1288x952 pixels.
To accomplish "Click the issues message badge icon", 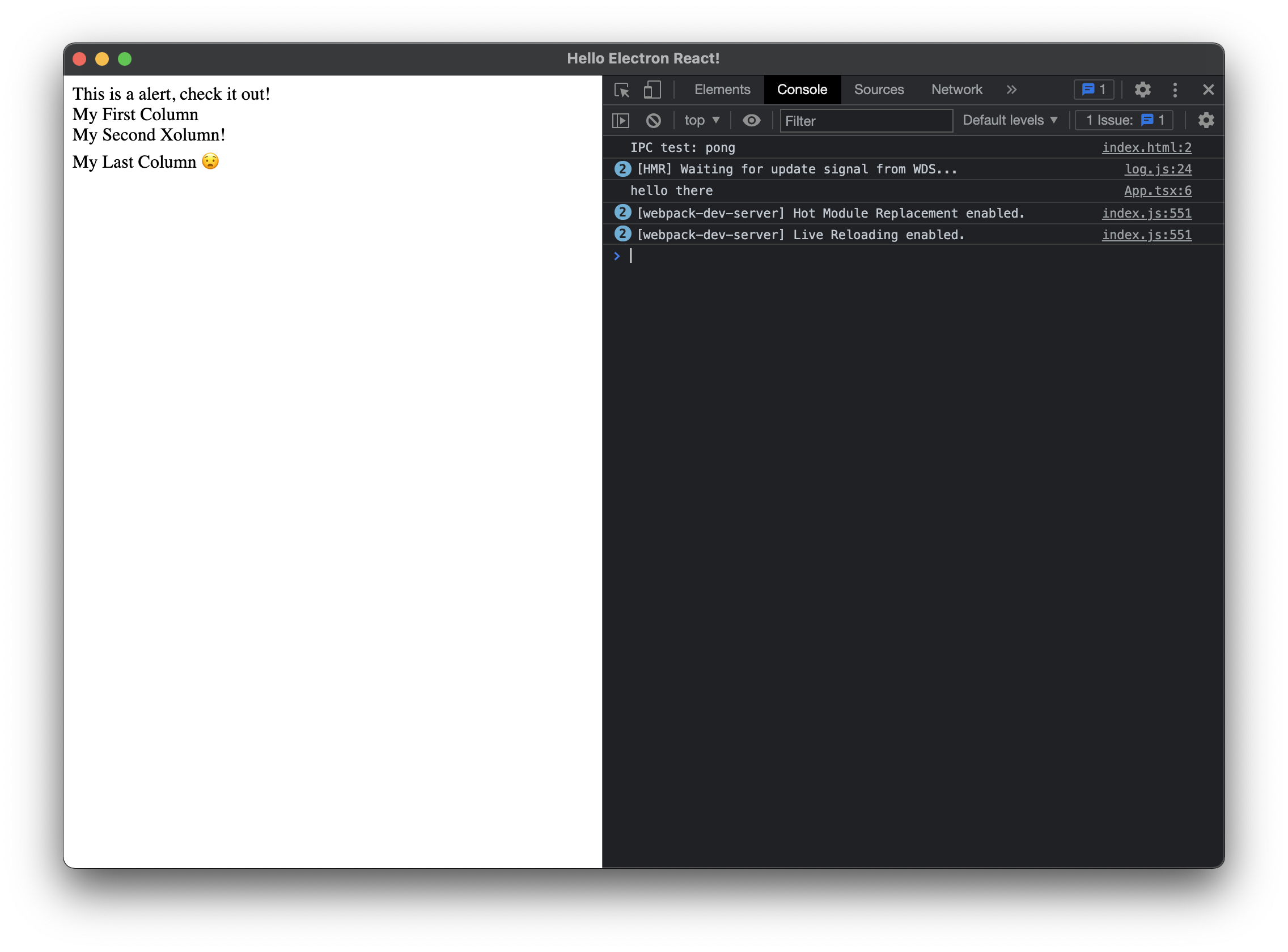I will 1094,90.
